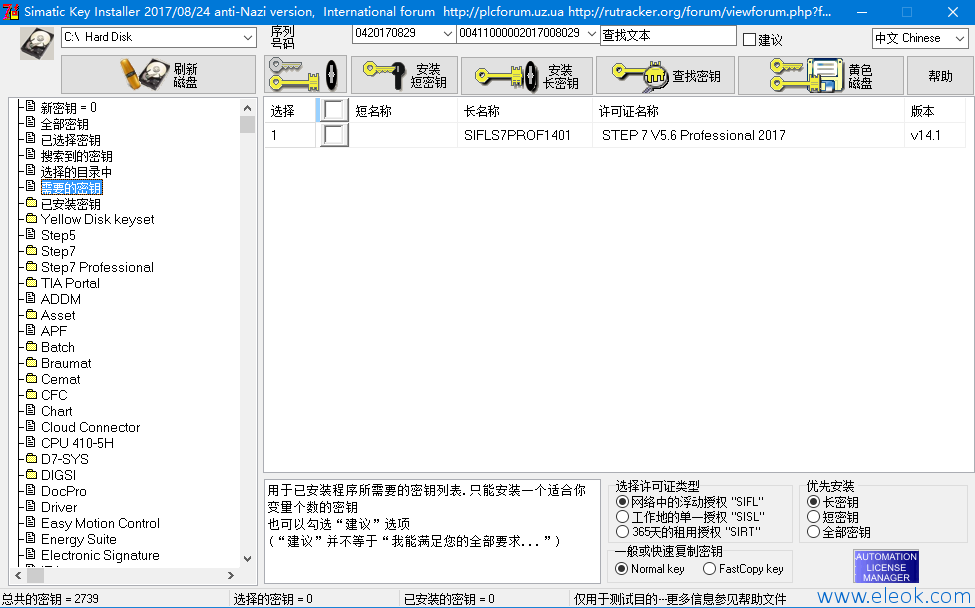
Task: Select the 长密钥 priority radio
Action: point(813,502)
